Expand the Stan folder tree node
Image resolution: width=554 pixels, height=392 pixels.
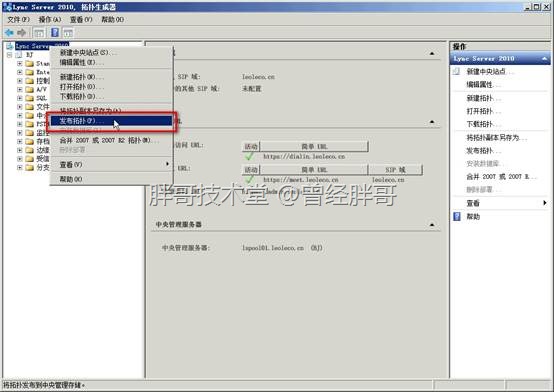tap(20, 64)
